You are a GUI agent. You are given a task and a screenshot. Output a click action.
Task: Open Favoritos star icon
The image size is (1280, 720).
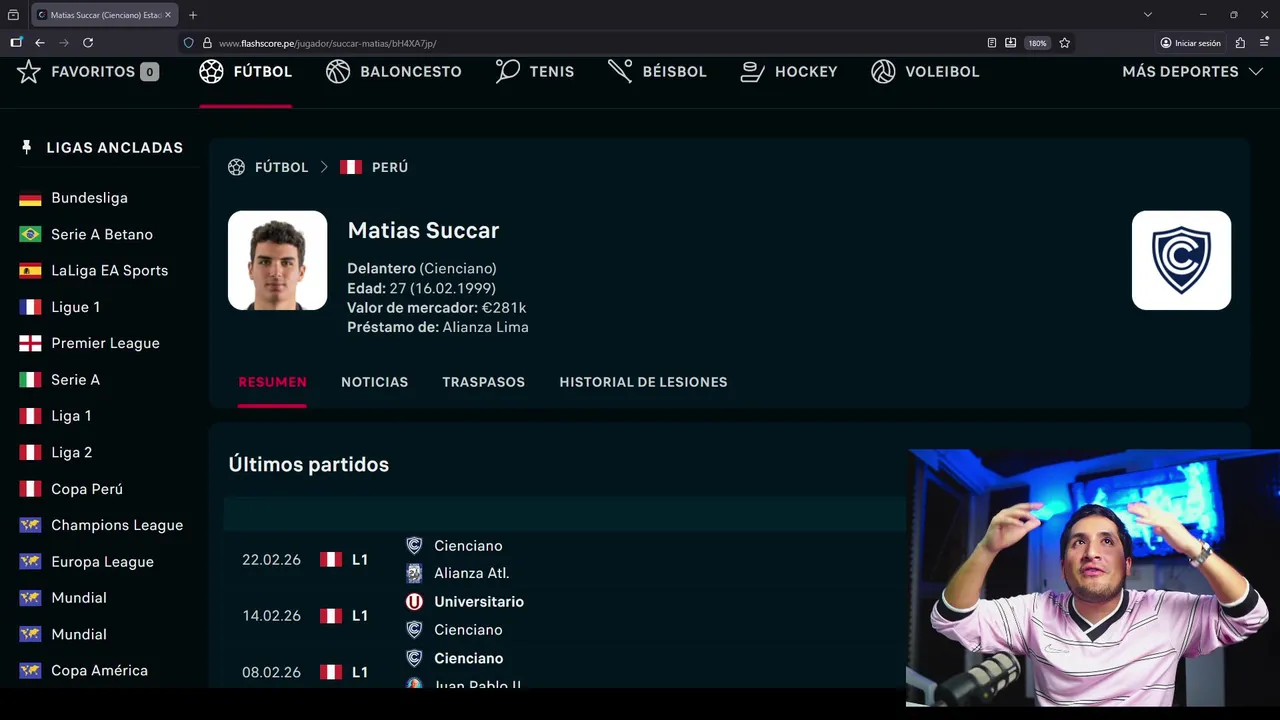coord(29,72)
